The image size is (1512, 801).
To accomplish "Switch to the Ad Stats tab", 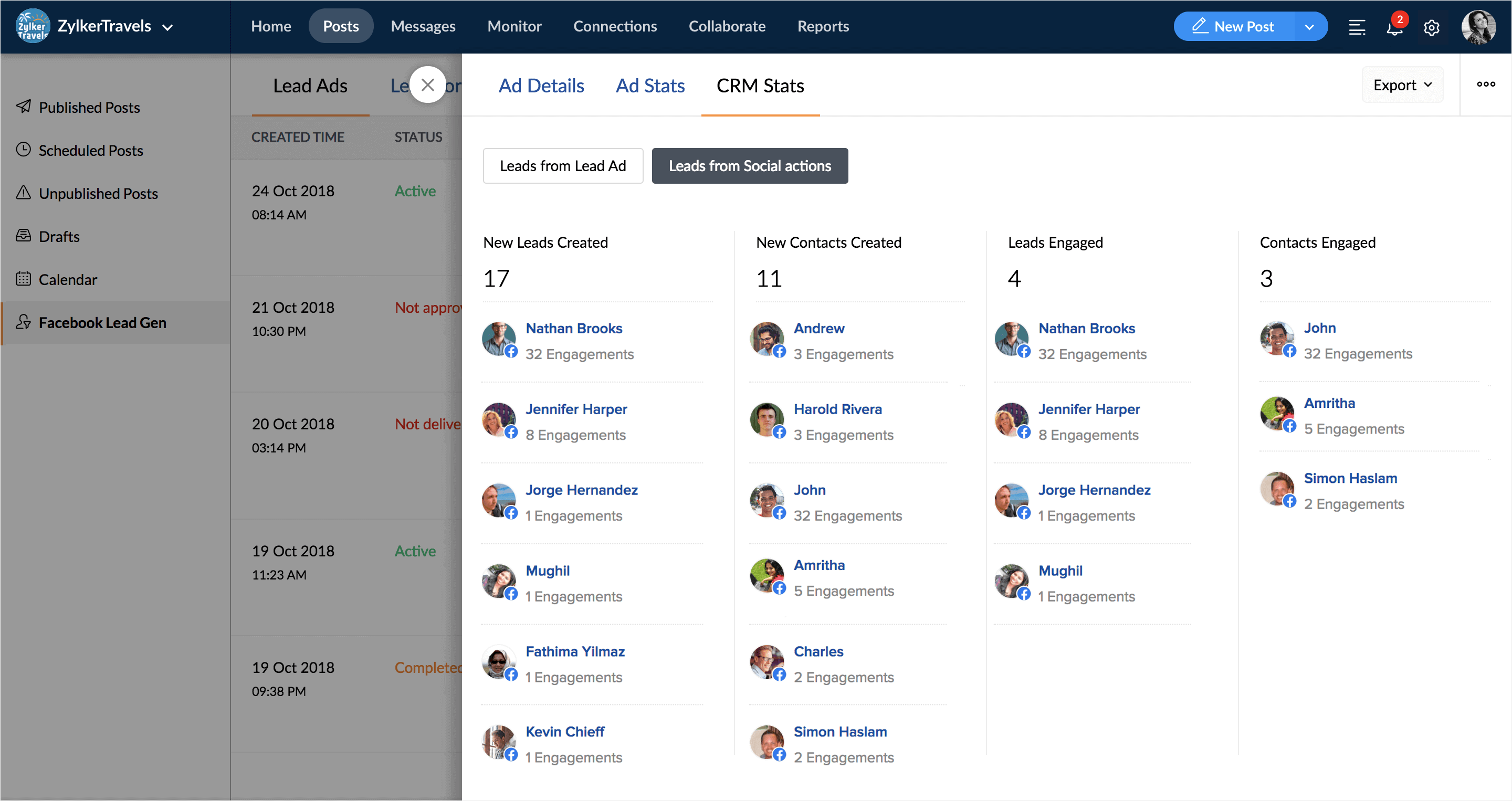I will pos(650,86).
